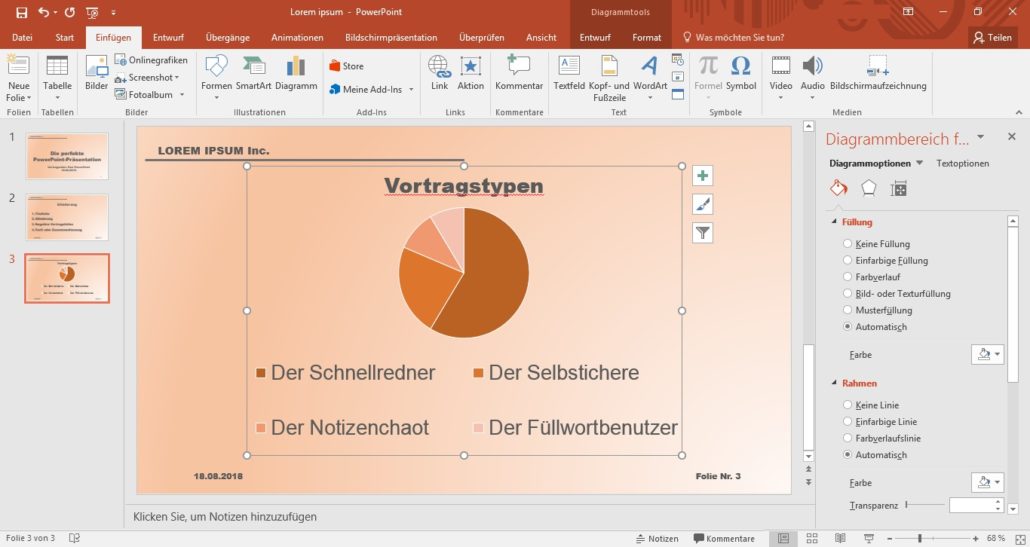
Task: Open the Datei tab
Action: tap(22, 37)
